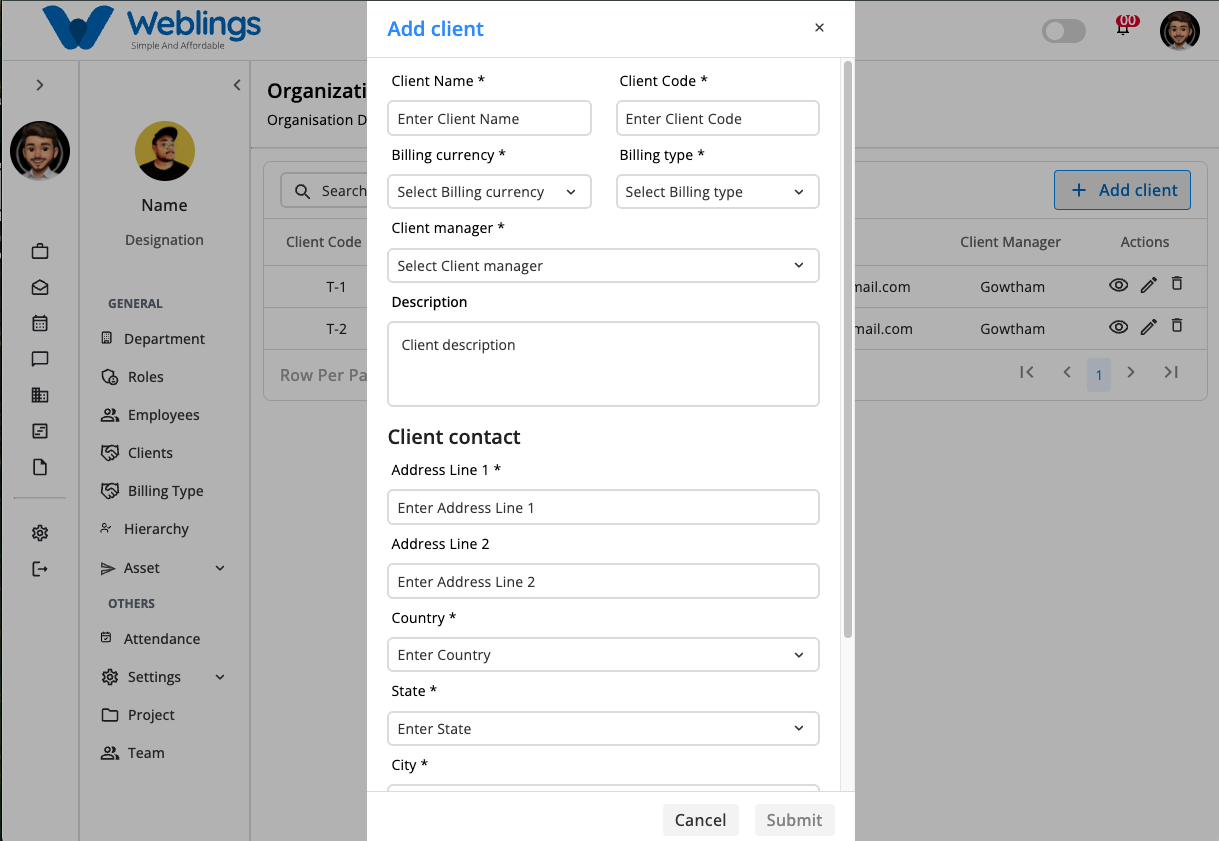This screenshot has height=841, width=1219.
Task: Delete client T-1 with the trash icon
Action: click(x=1177, y=284)
